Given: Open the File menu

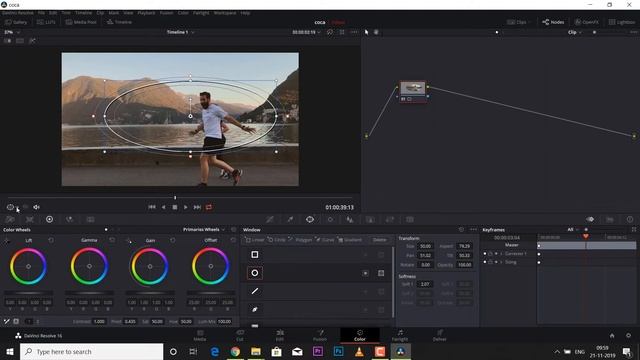Looking at the screenshot, I should point(41,13).
